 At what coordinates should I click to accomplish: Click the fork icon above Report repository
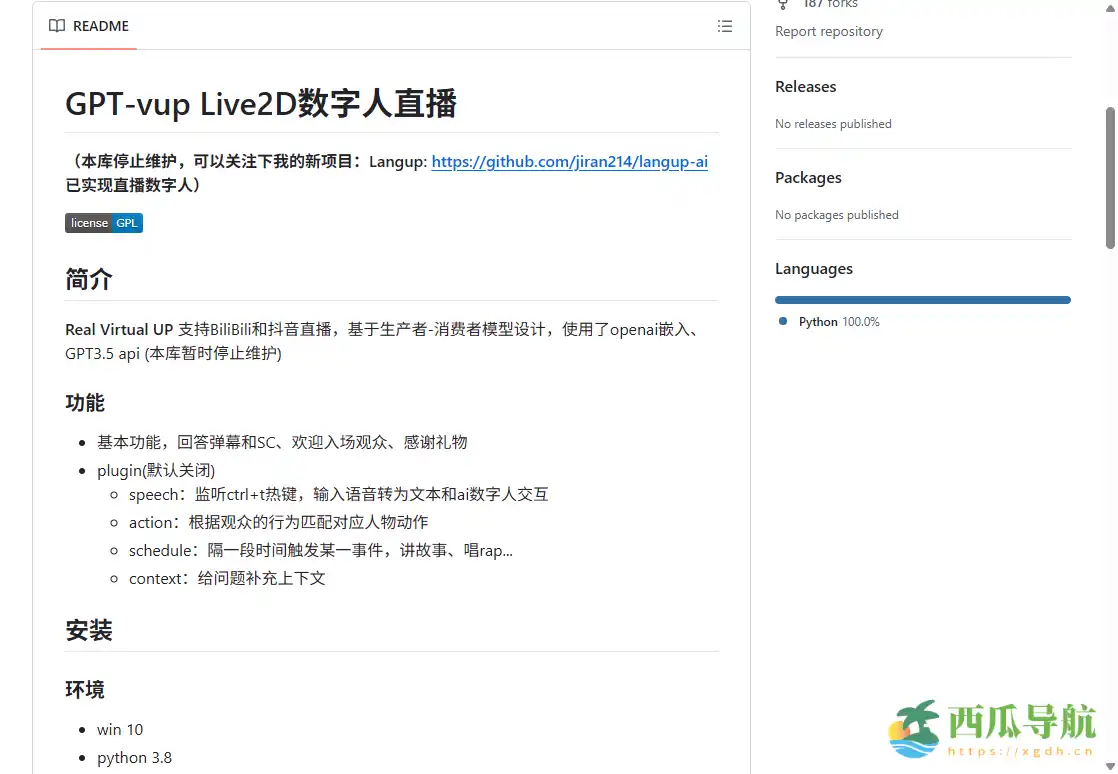783,4
